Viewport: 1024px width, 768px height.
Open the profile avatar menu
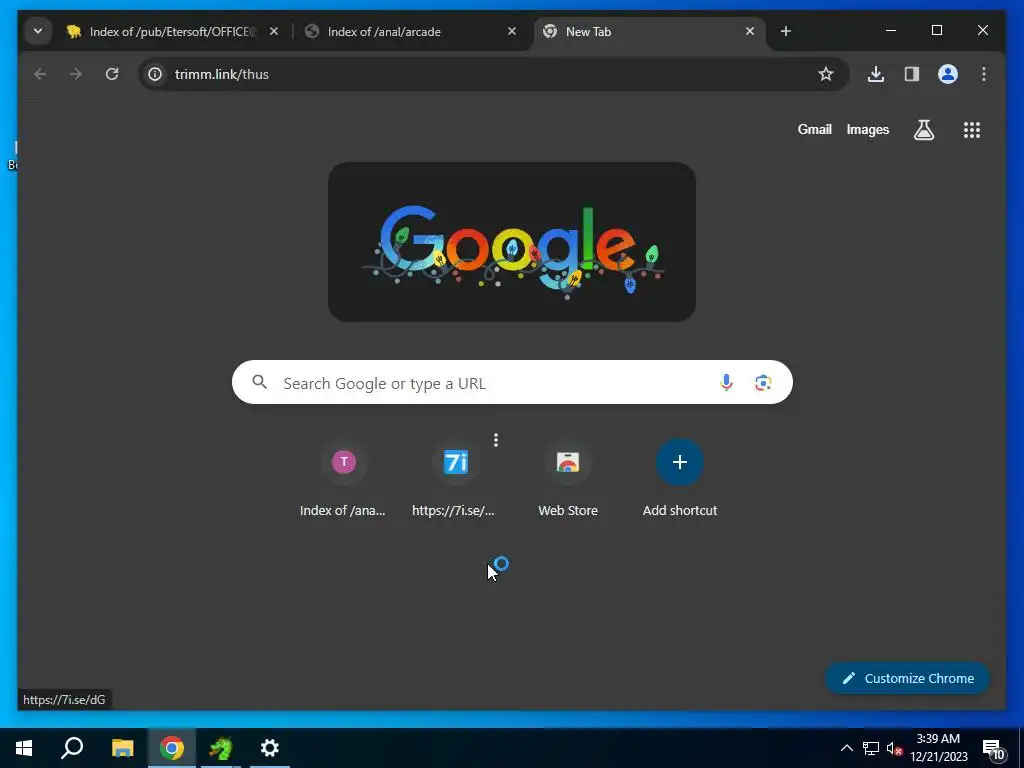[948, 74]
